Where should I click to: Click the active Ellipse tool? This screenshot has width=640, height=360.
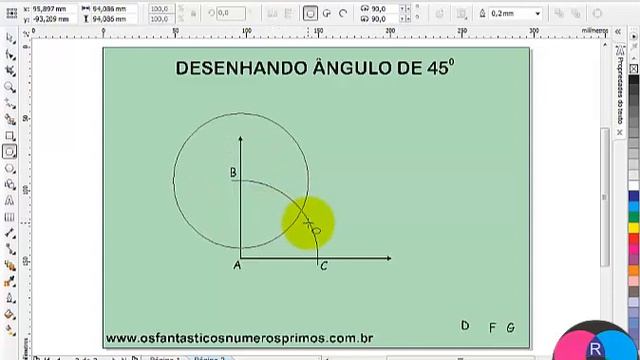click(x=10, y=152)
